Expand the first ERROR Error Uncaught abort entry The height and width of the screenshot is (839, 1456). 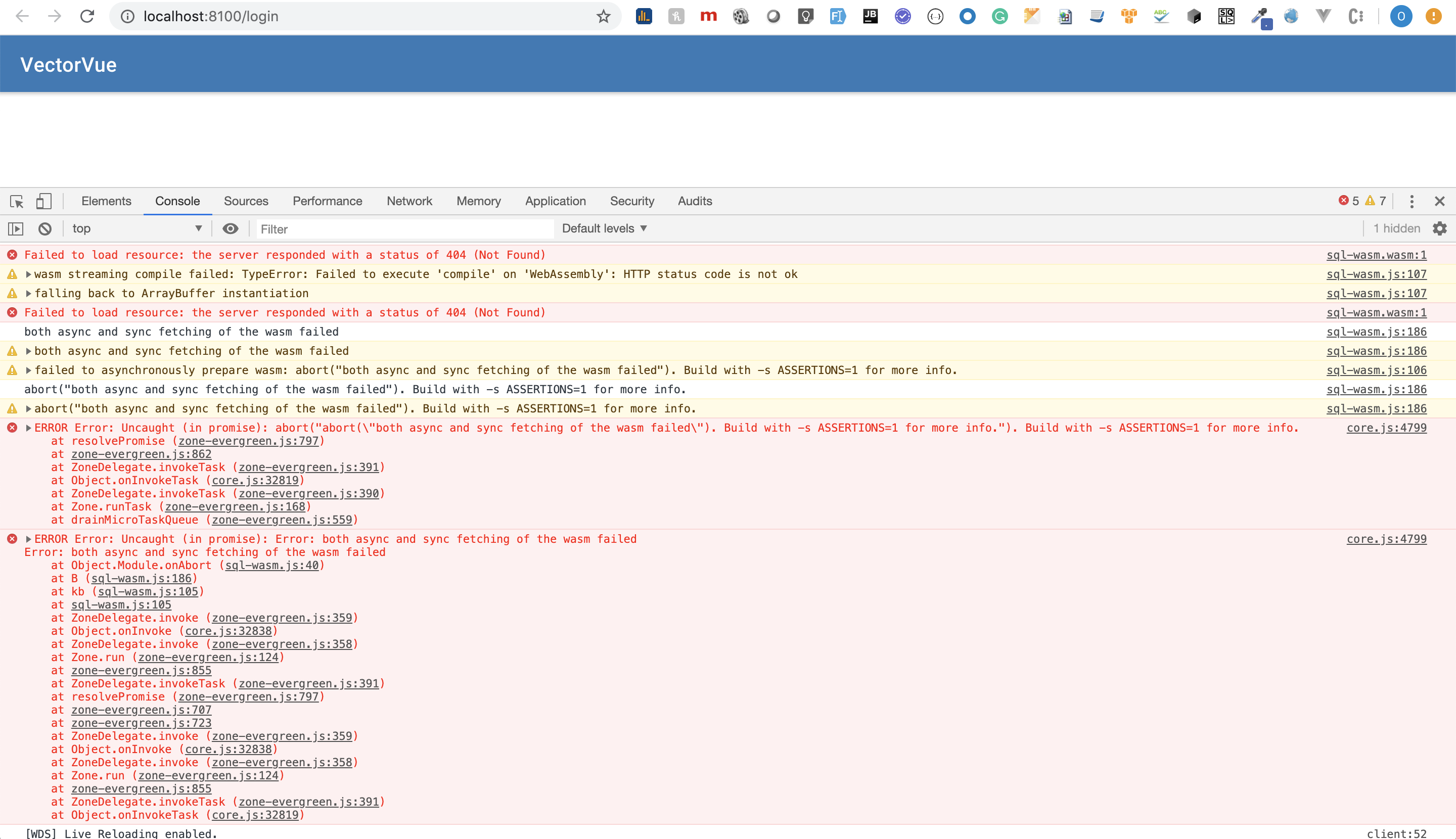[28, 428]
